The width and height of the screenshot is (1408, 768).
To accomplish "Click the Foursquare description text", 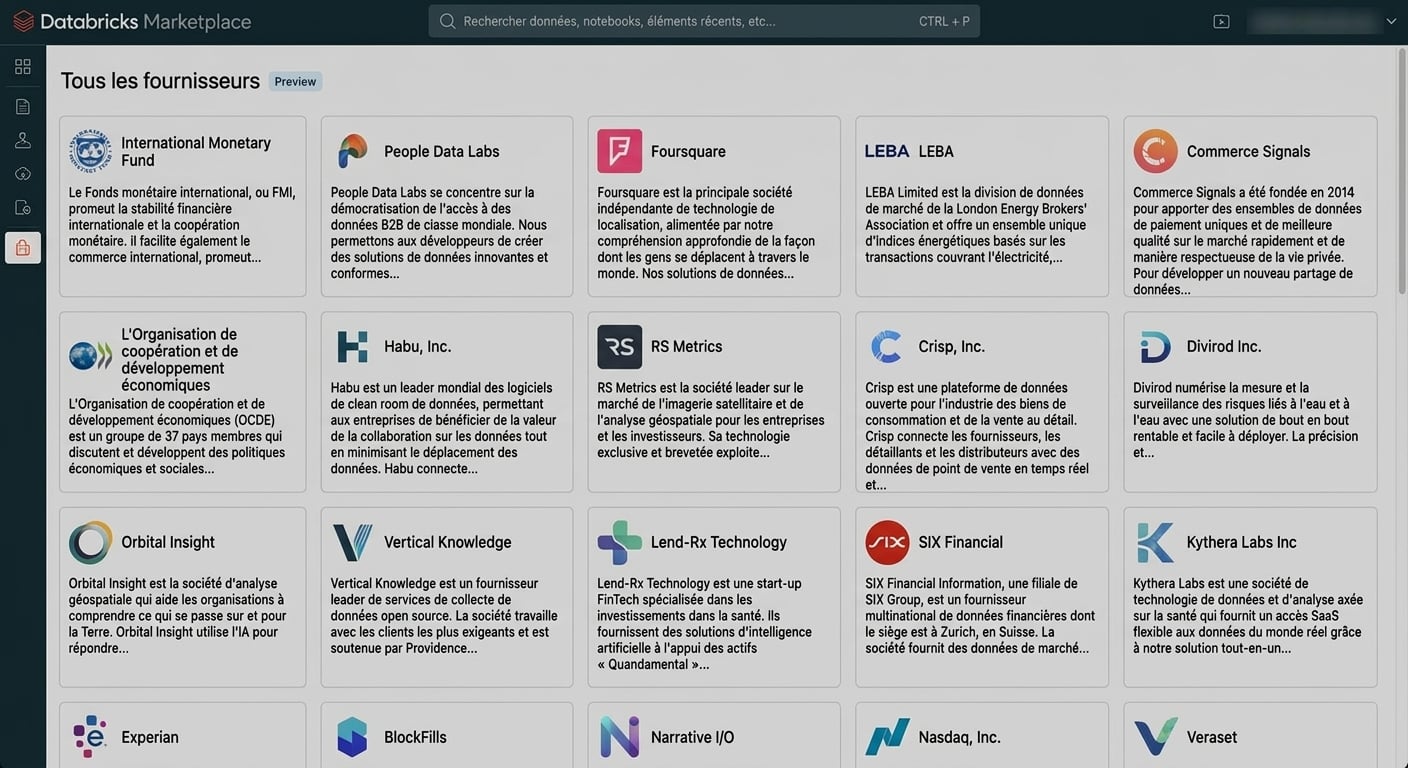I will pos(706,233).
